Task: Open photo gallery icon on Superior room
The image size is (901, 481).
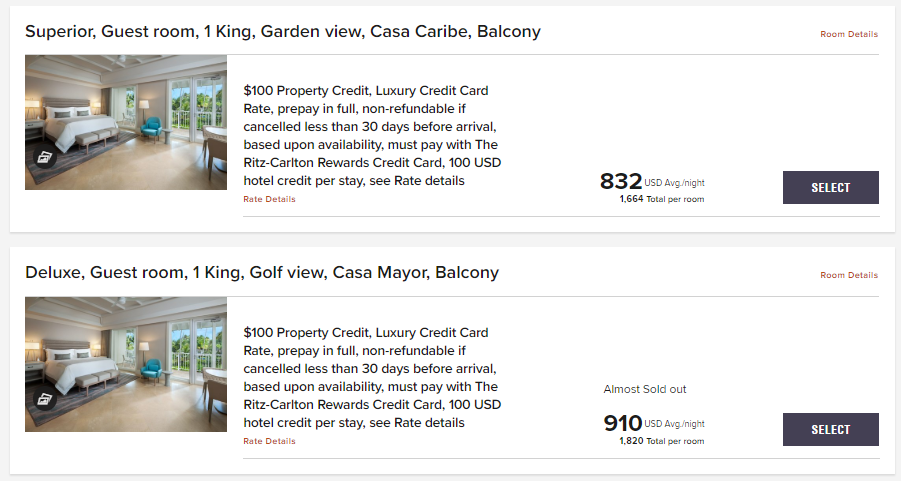Action: click(x=45, y=157)
